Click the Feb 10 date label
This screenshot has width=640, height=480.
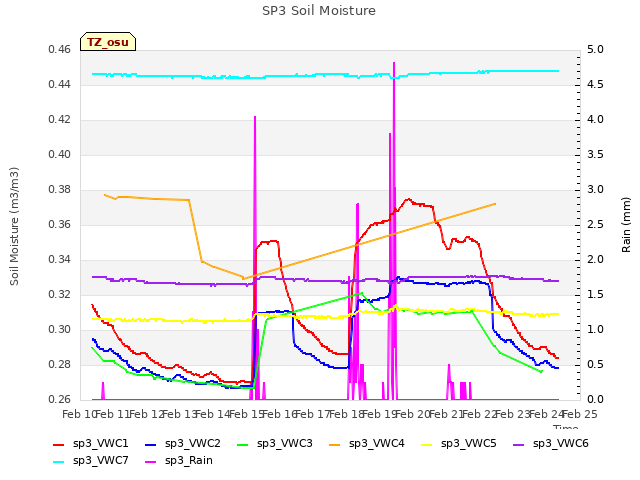(x=80, y=415)
